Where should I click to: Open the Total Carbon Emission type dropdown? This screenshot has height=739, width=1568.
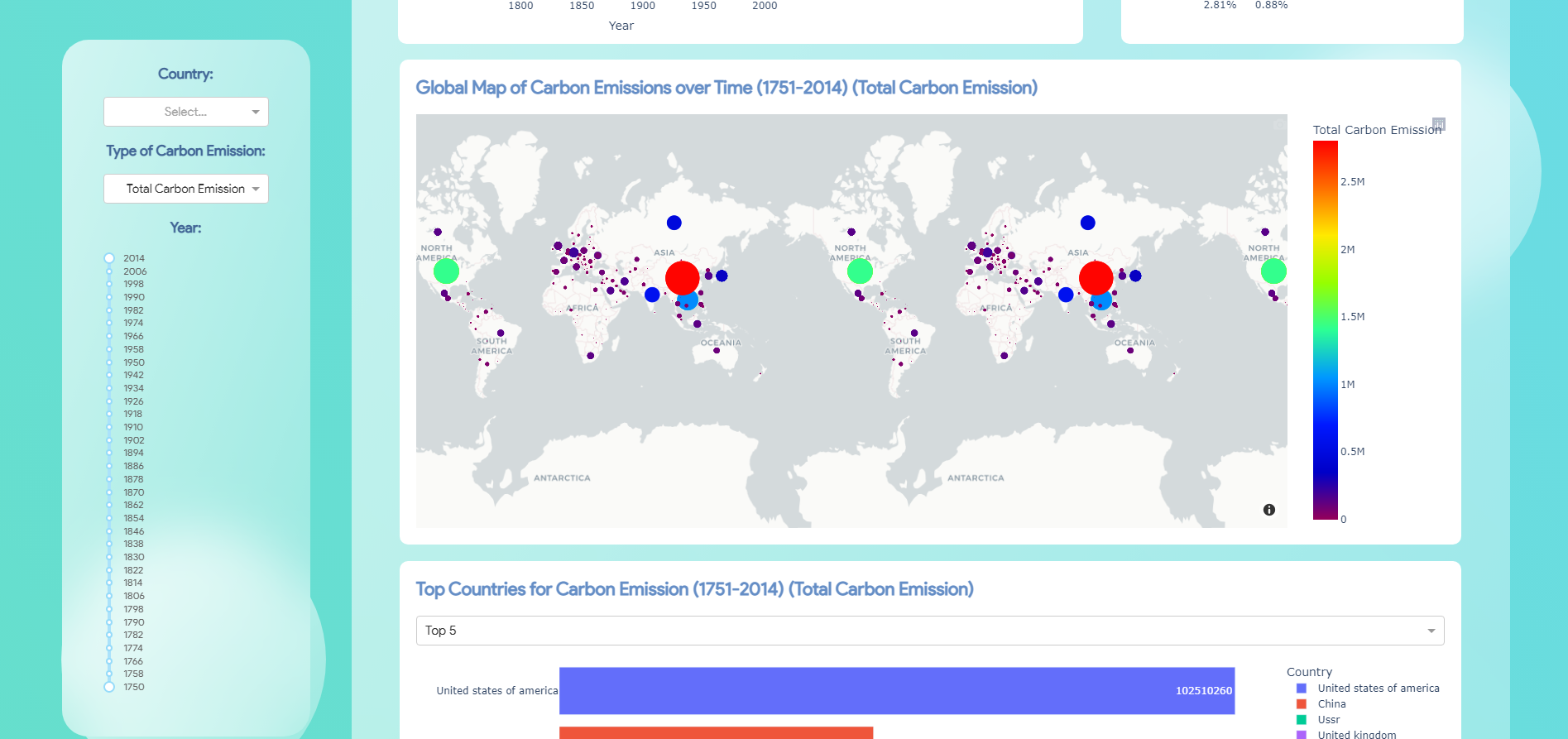tap(186, 189)
